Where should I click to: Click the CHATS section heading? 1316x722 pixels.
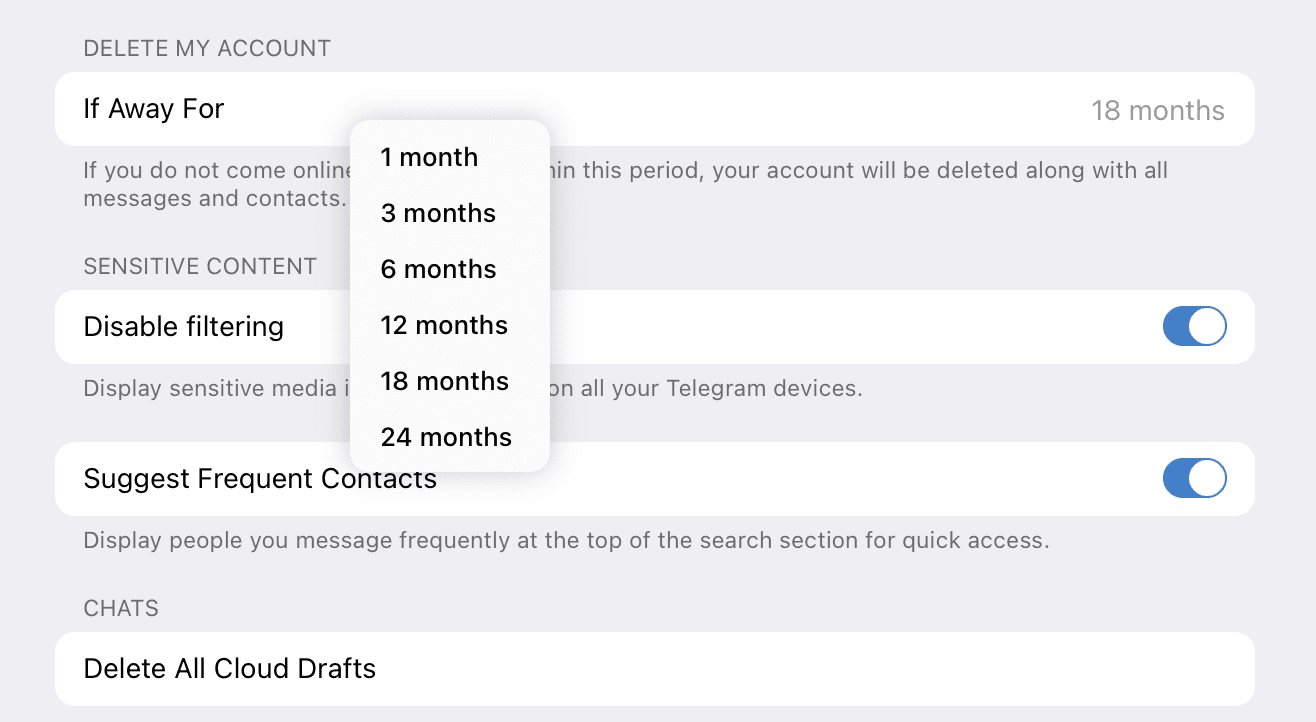click(121, 608)
